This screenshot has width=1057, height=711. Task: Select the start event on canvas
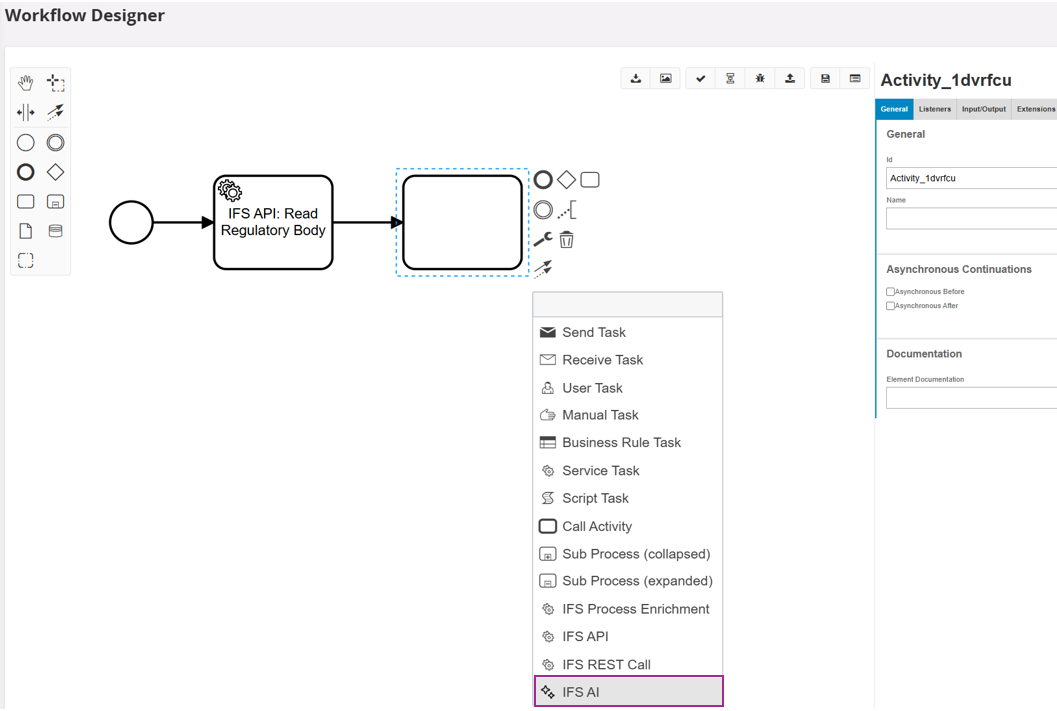[131, 222]
